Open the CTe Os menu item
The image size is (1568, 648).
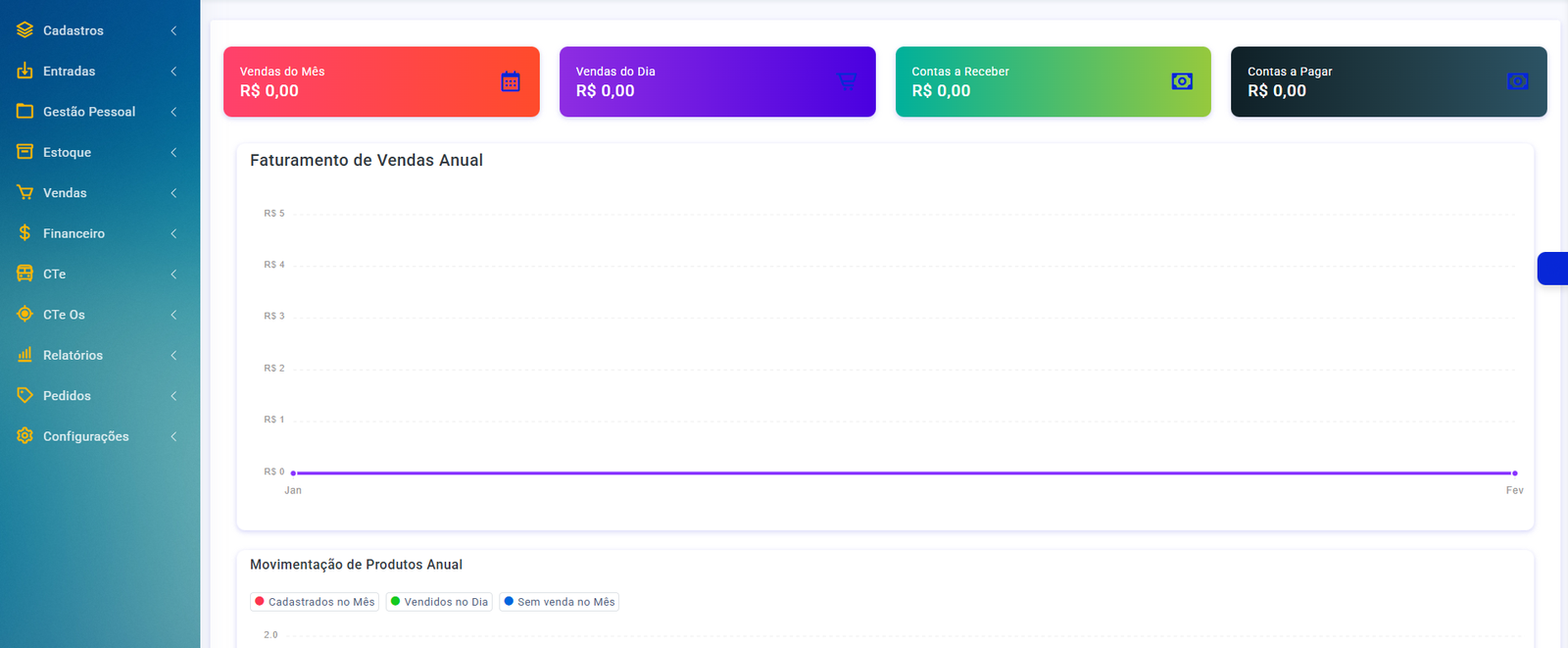[x=64, y=315]
